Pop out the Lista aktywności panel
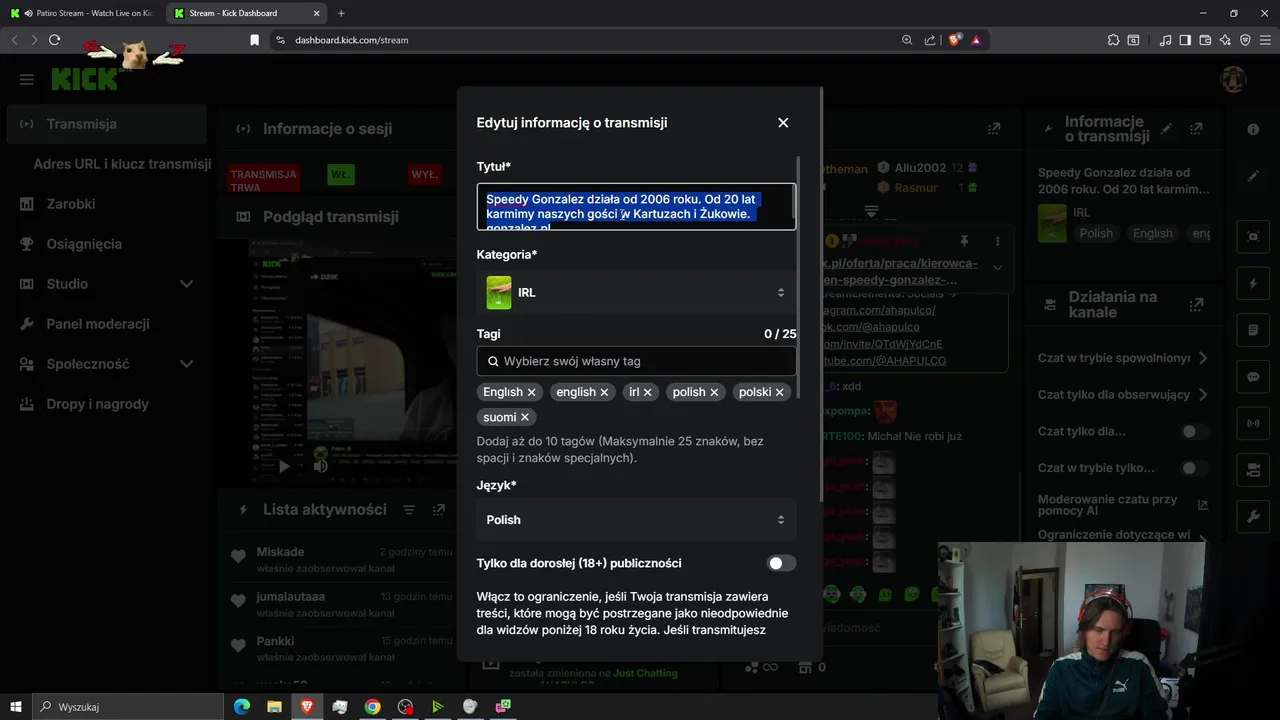The width and height of the screenshot is (1280, 720). (439, 510)
